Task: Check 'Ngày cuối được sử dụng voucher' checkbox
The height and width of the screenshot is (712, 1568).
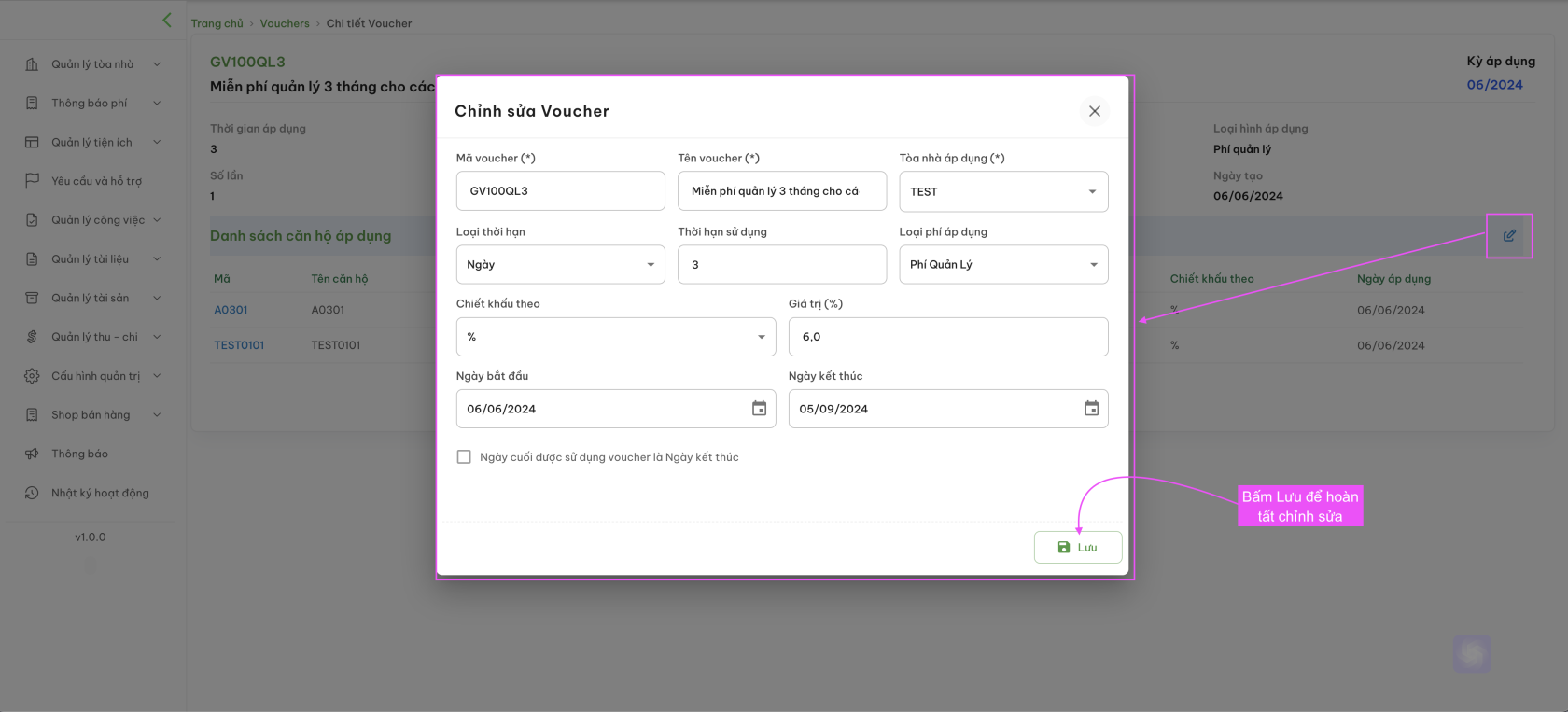Action: [464, 457]
